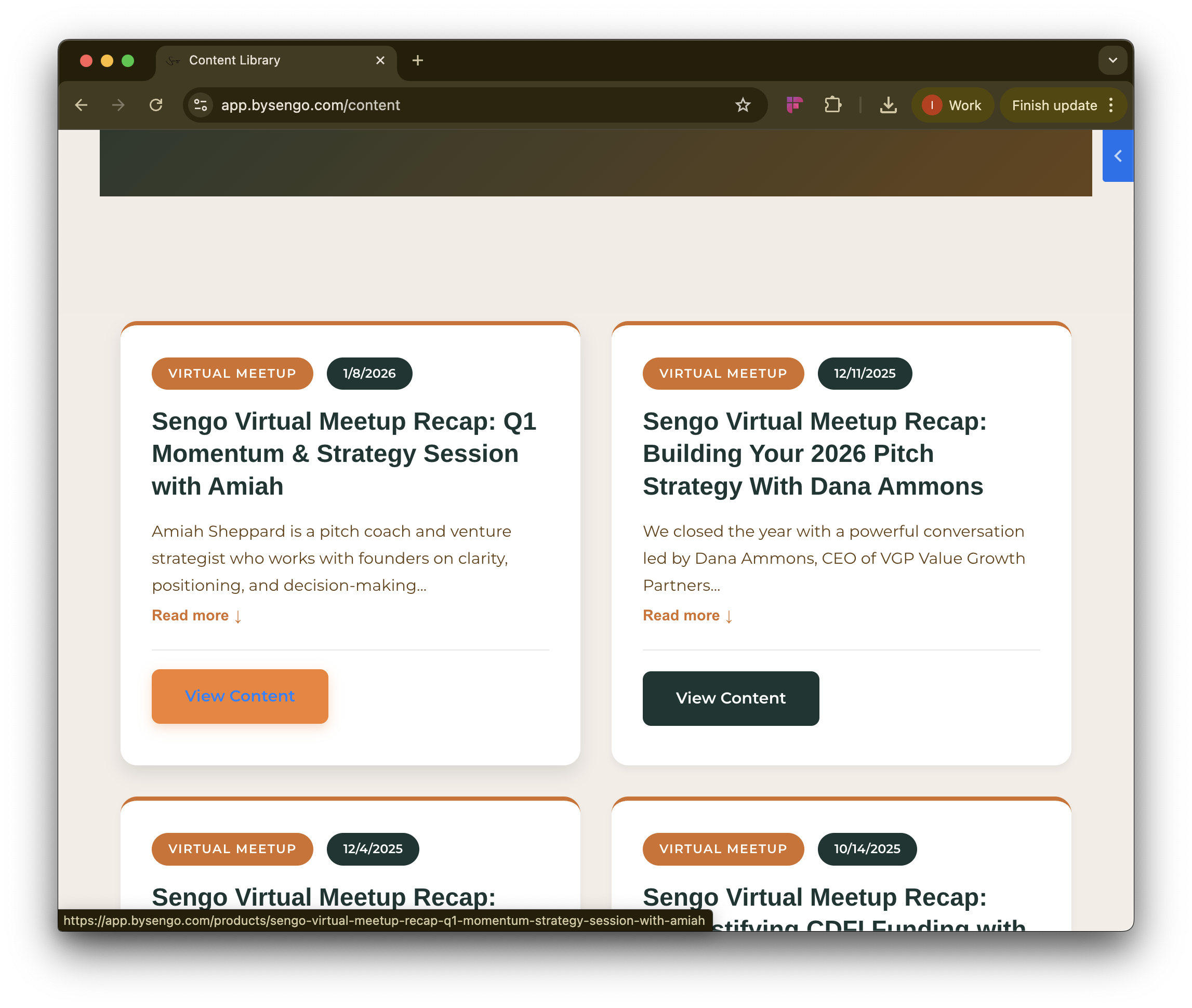1192x1008 pixels.
Task: View Content for 2026 Pitch Strategy recap
Action: (x=730, y=698)
